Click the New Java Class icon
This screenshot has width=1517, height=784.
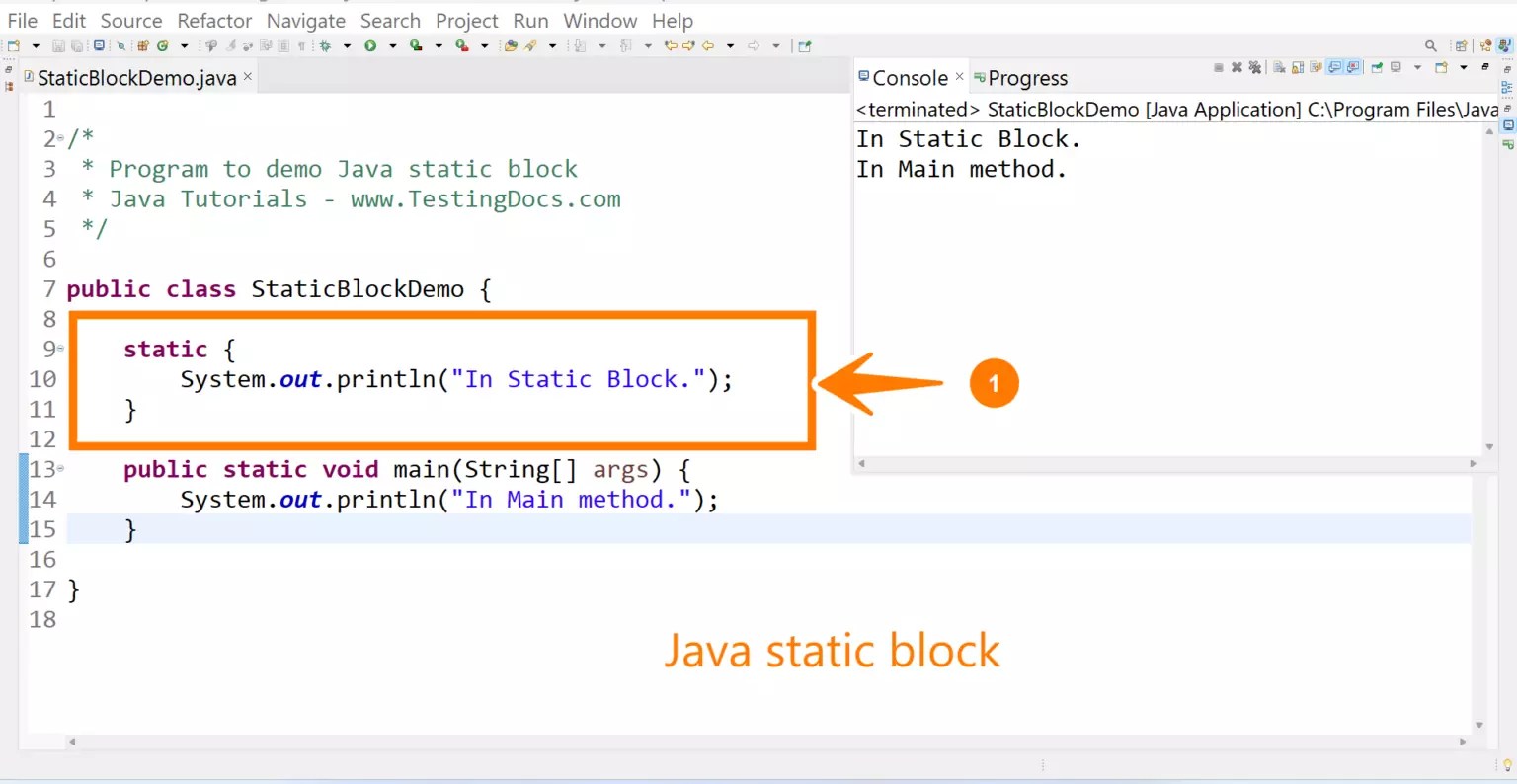(163, 45)
